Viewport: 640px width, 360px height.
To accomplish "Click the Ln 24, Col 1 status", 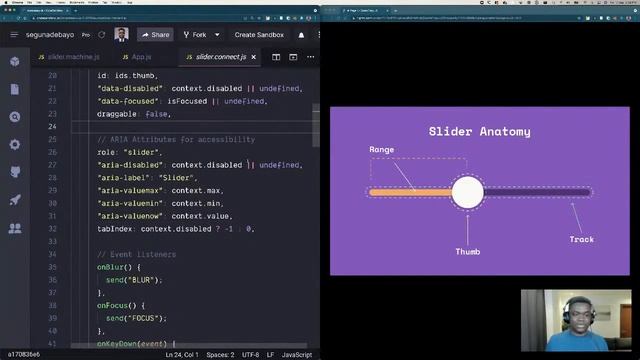I will (x=182, y=355).
